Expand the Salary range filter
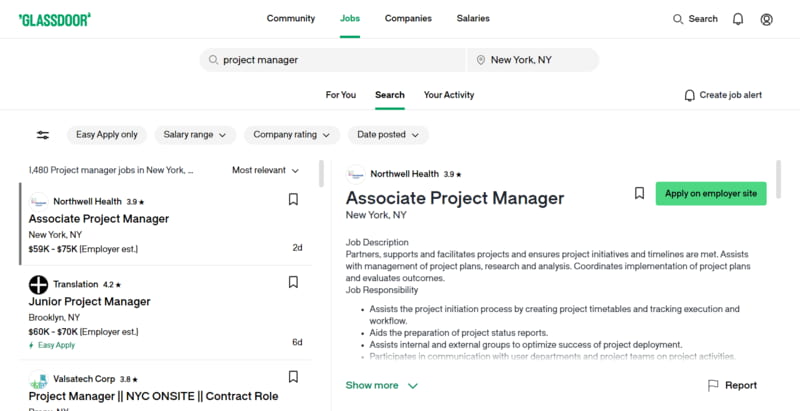This screenshot has width=800, height=411. click(195, 135)
